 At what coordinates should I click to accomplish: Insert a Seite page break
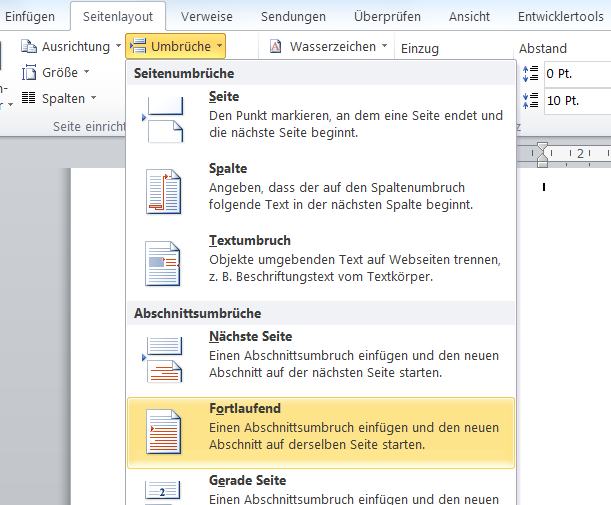click(x=321, y=119)
